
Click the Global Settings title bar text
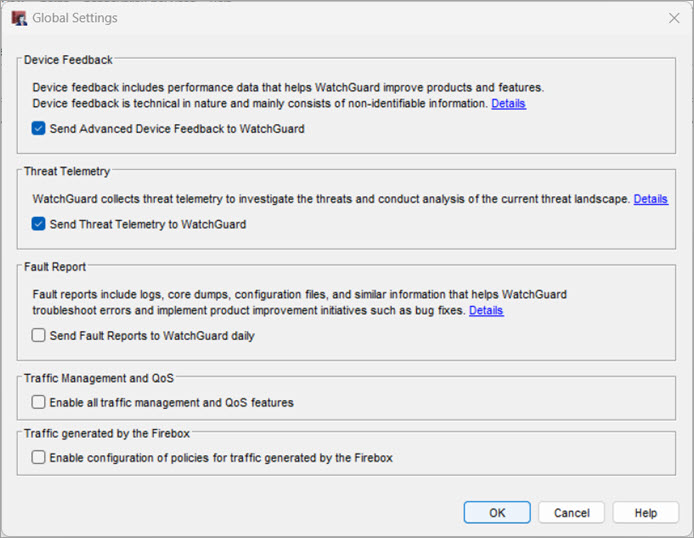pos(75,18)
